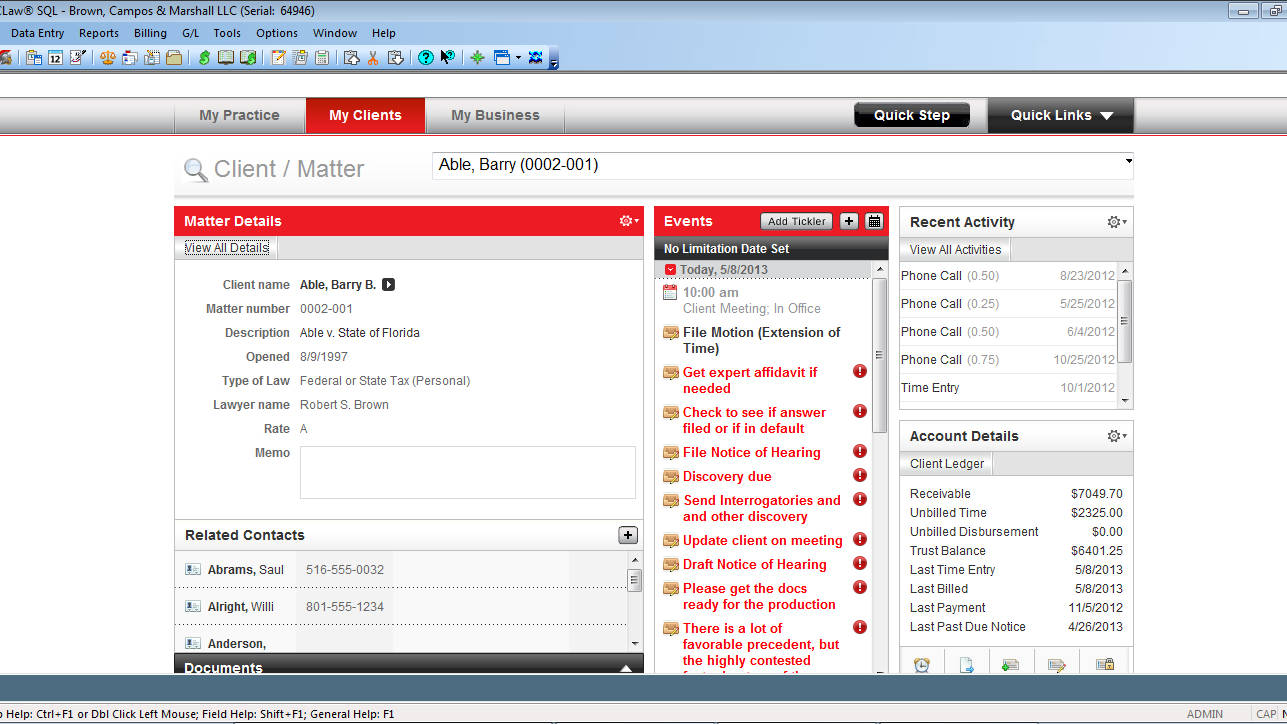Open the Reports menu

click(98, 32)
